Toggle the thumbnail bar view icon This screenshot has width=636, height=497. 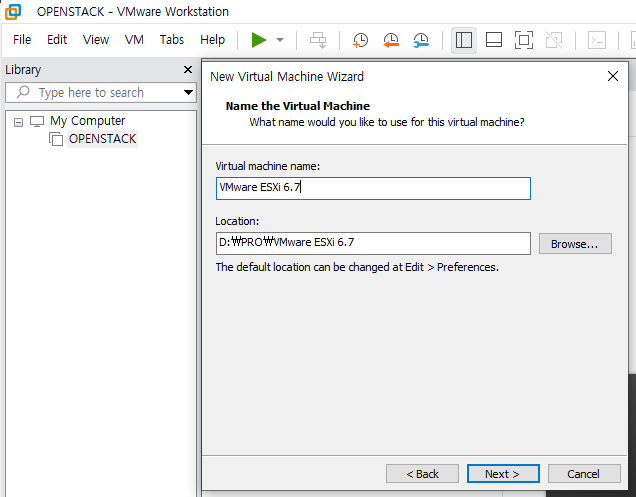pyautogui.click(x=494, y=40)
